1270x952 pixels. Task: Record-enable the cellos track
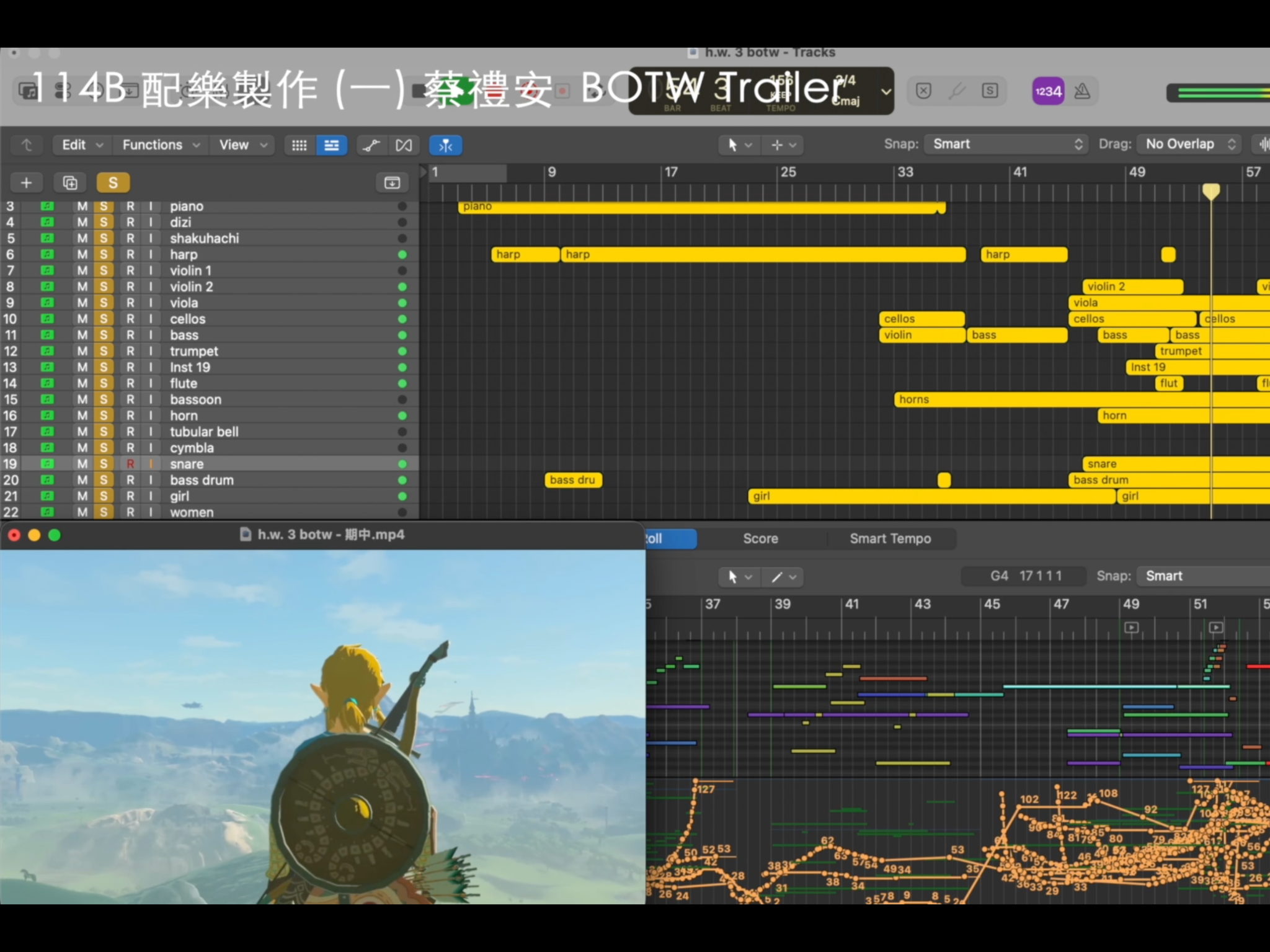click(130, 319)
